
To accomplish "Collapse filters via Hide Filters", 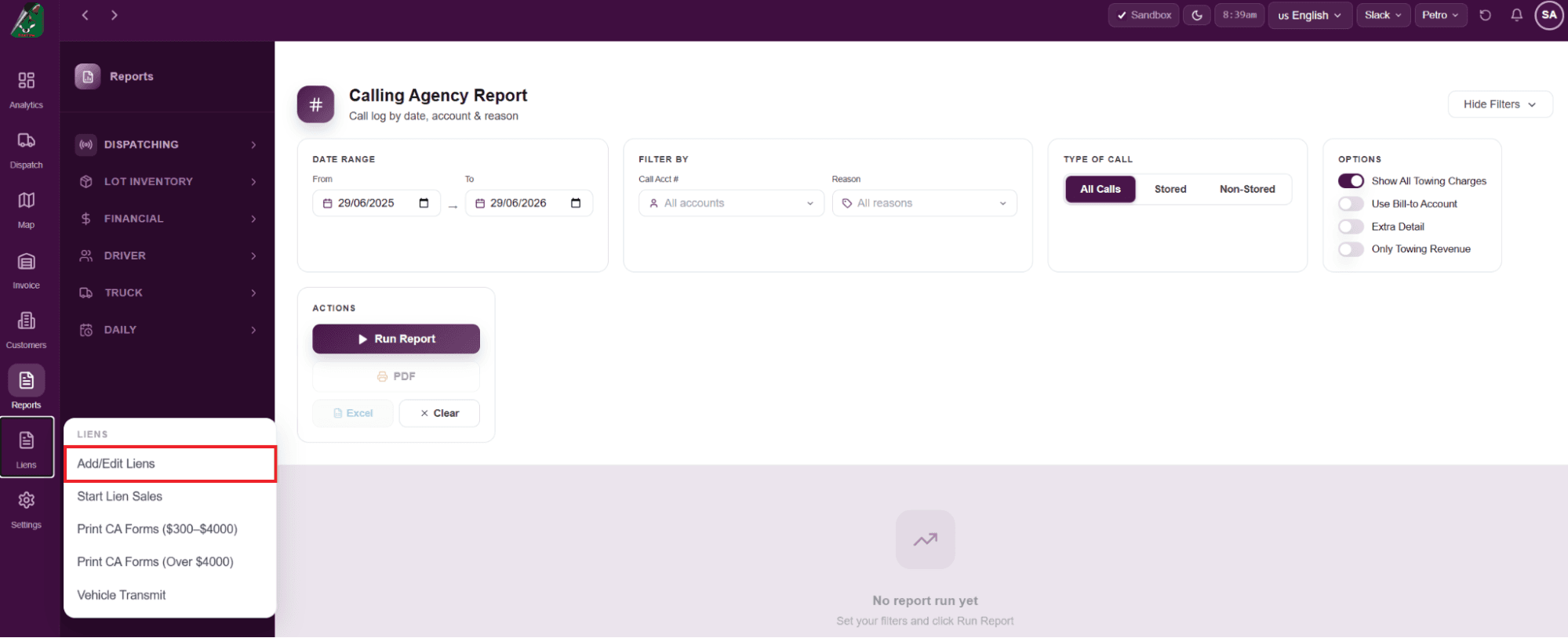I will point(1500,104).
